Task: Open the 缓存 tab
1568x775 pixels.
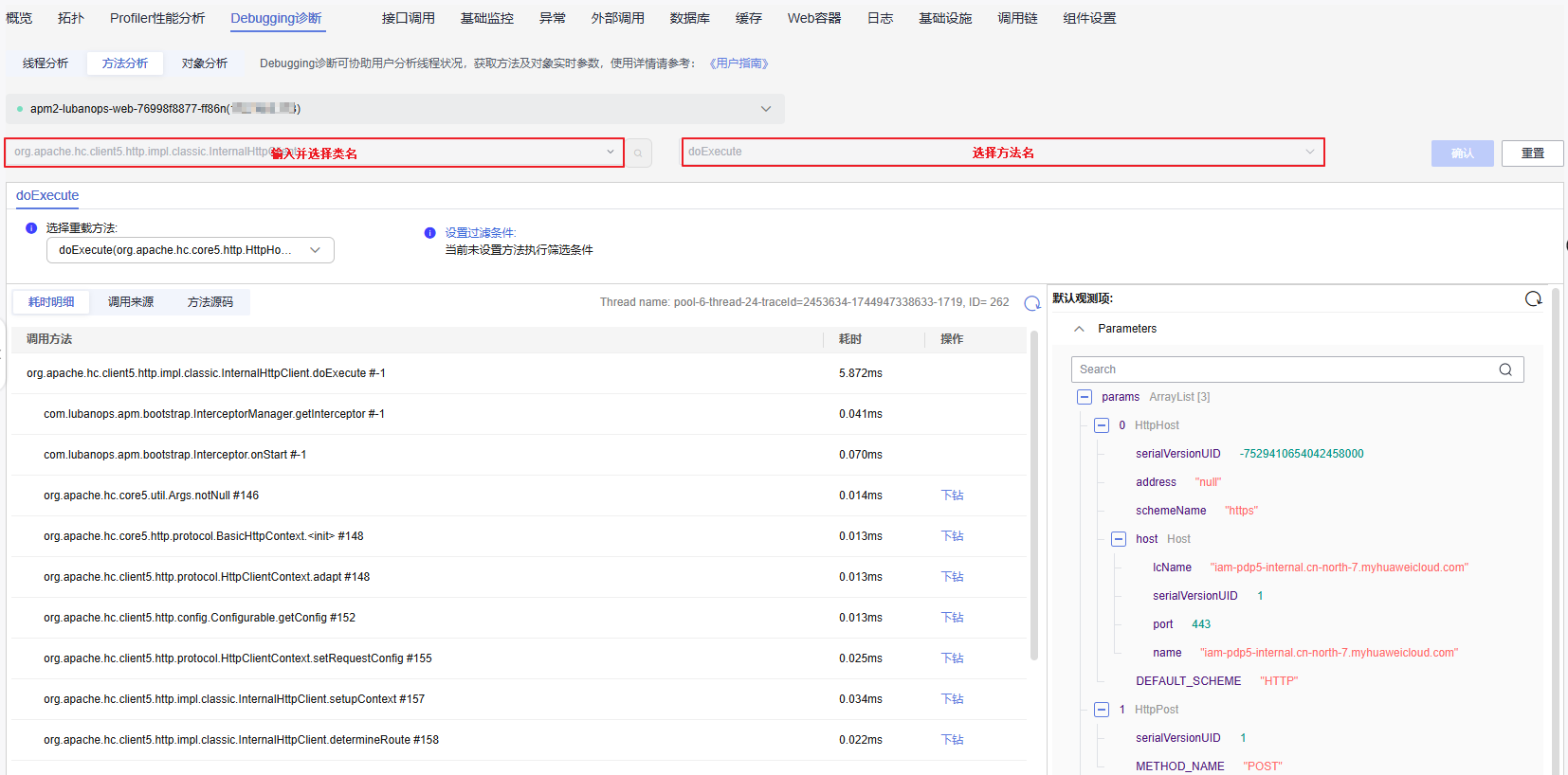Action: pos(749,18)
